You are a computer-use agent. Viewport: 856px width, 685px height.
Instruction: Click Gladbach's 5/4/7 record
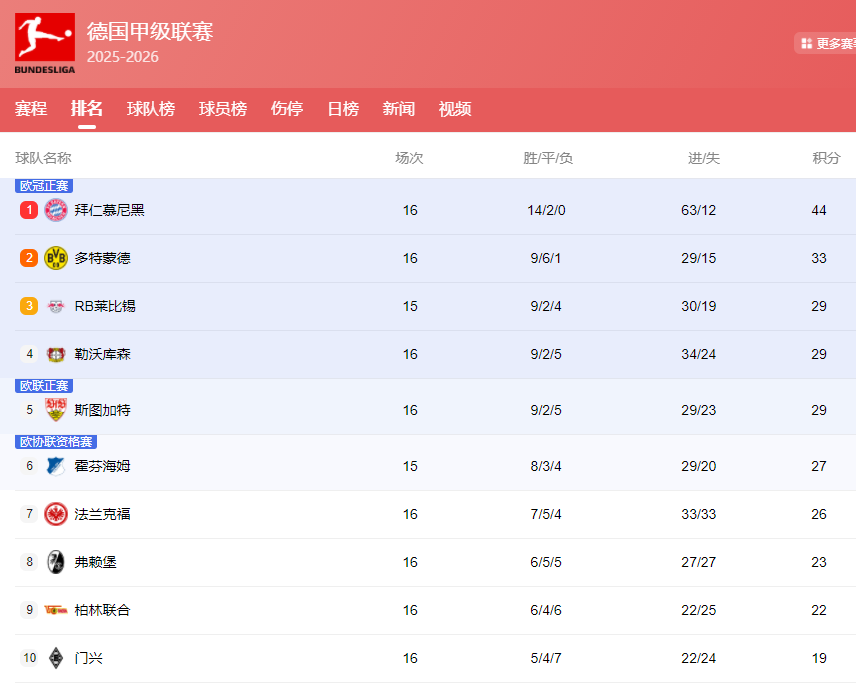545,658
